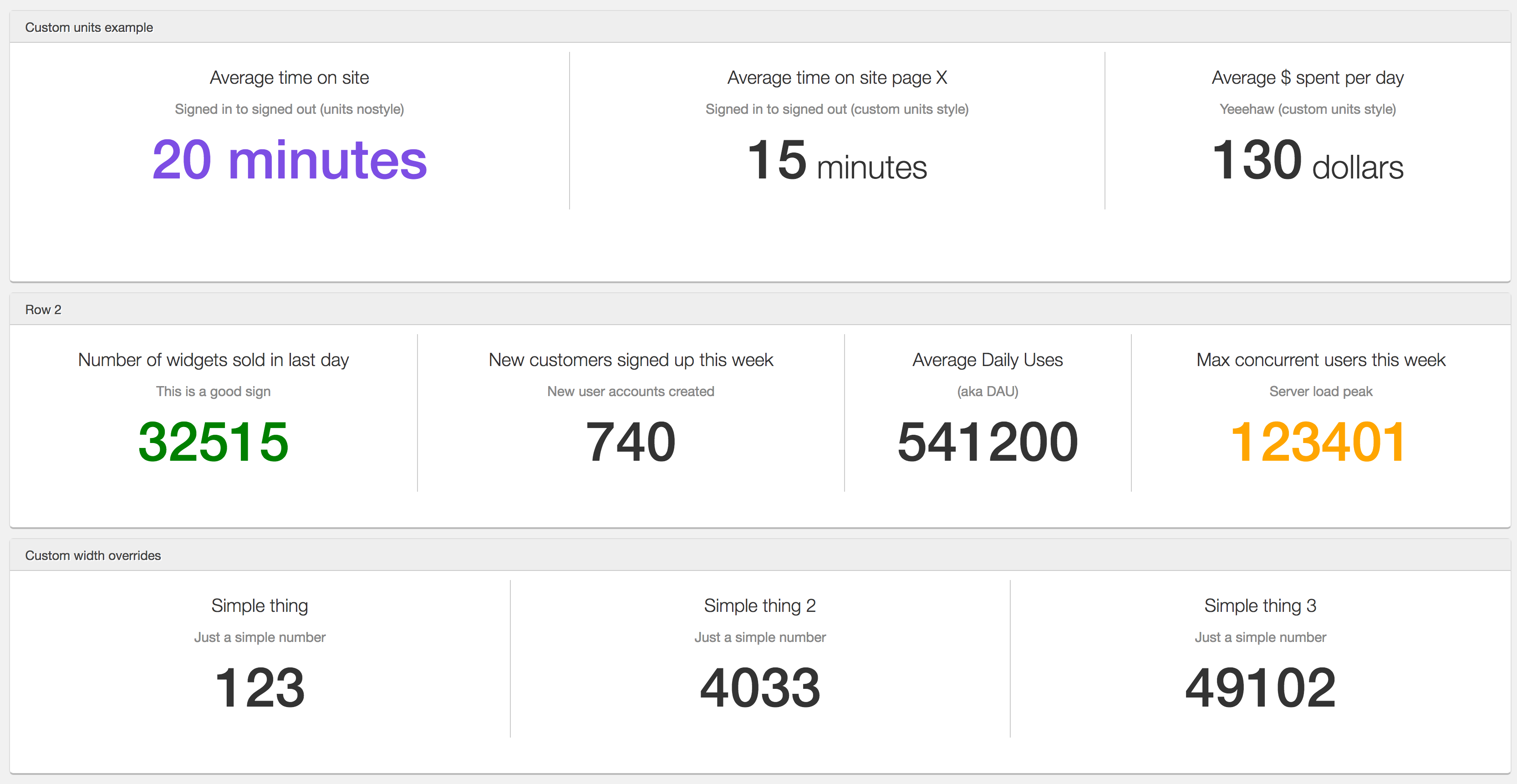Viewport: 1517px width, 784px height.
Task: Select the 130 dollars metric
Action: 1308,160
